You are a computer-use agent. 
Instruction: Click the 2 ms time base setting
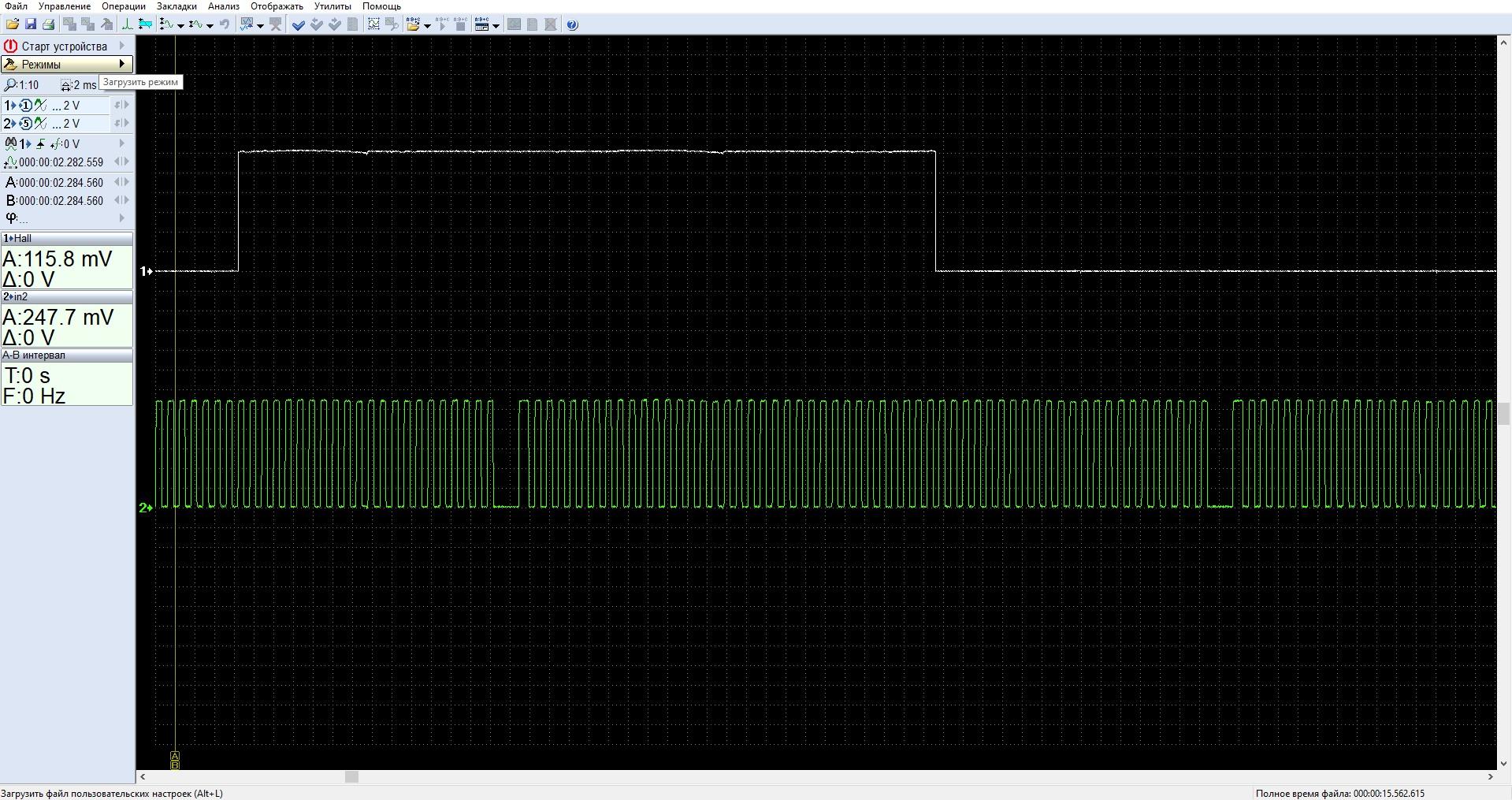click(x=79, y=85)
